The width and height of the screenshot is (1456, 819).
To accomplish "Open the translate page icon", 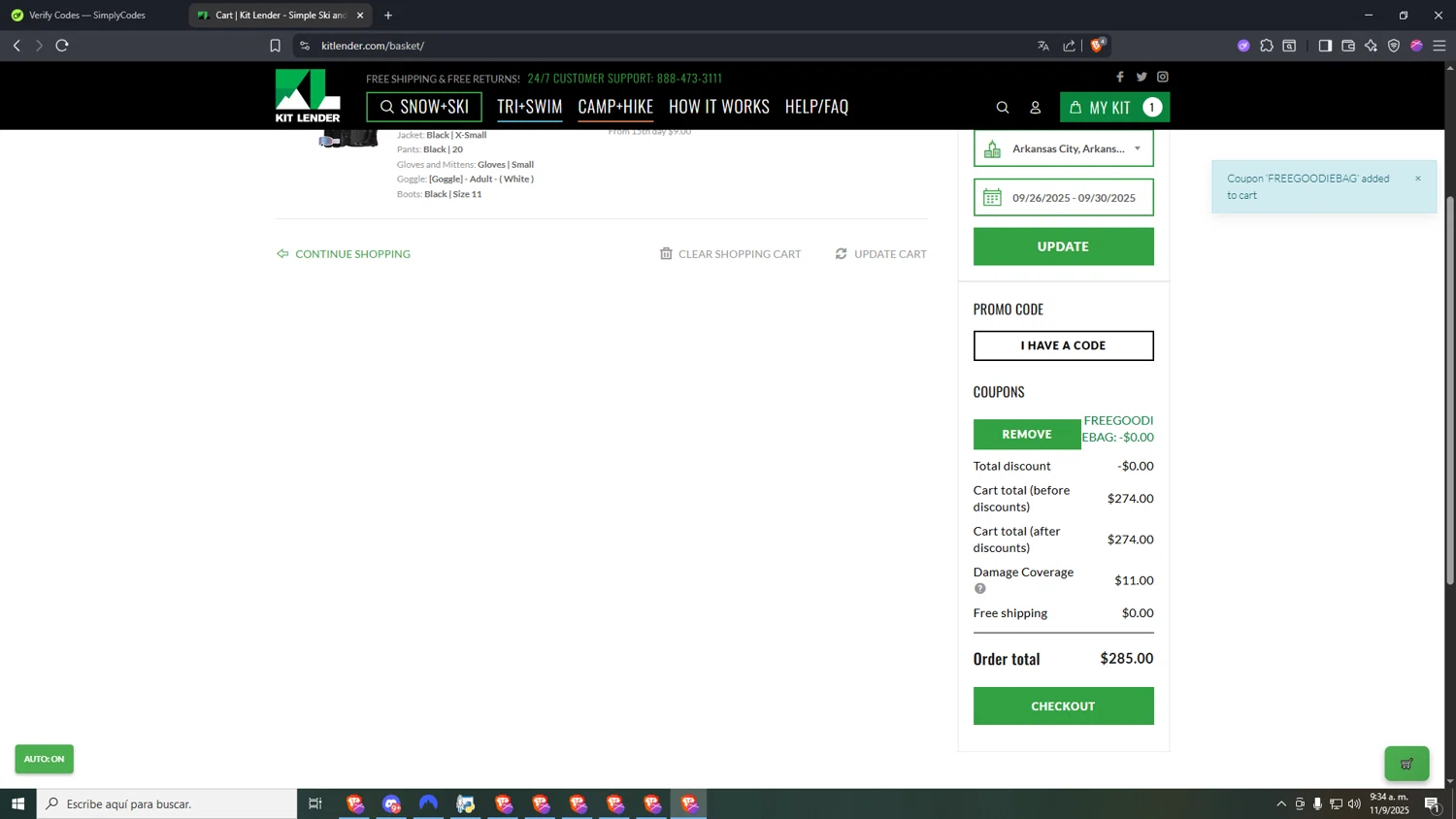I will click(1043, 46).
